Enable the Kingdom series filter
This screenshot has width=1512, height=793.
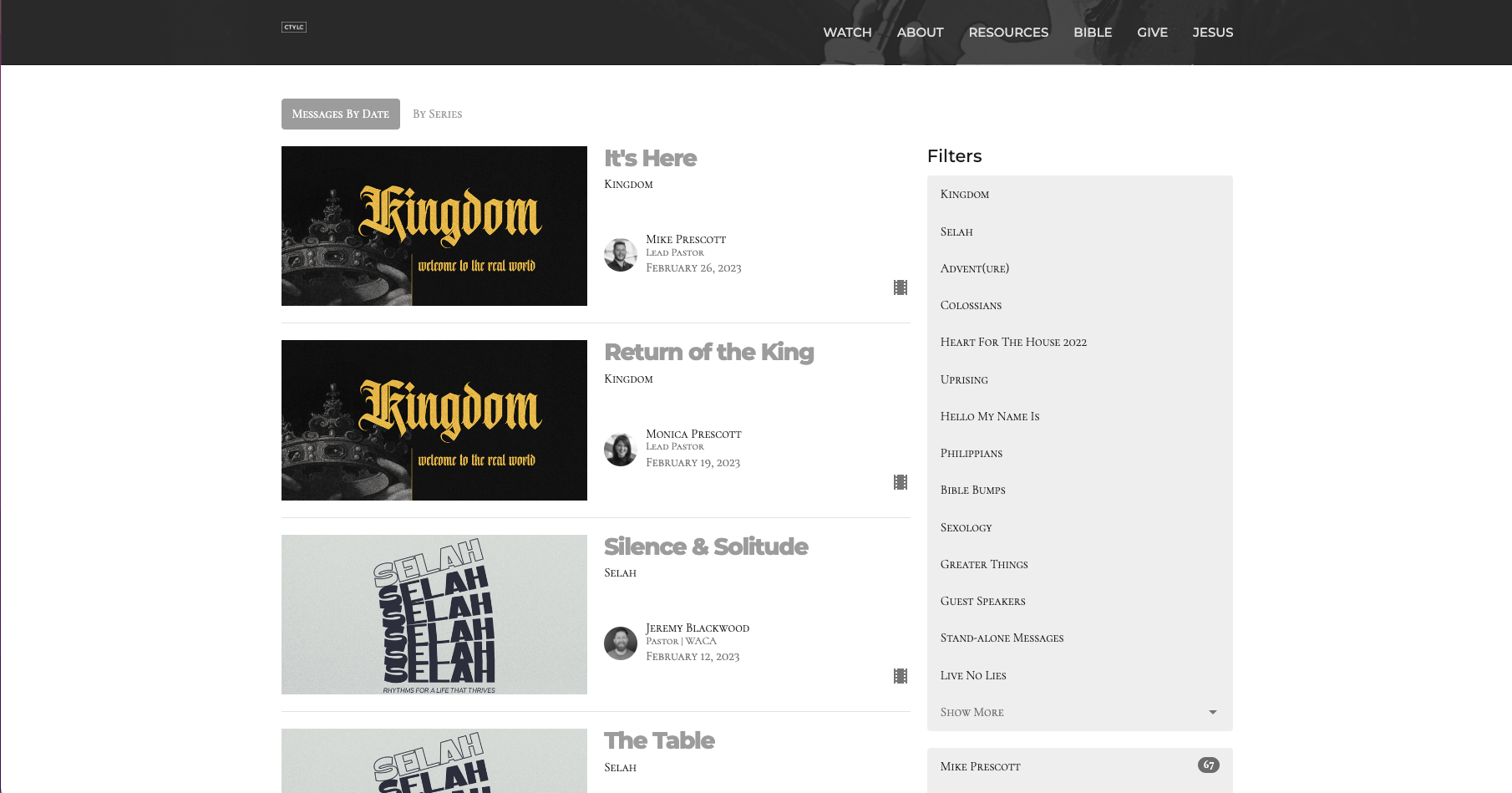(965, 194)
